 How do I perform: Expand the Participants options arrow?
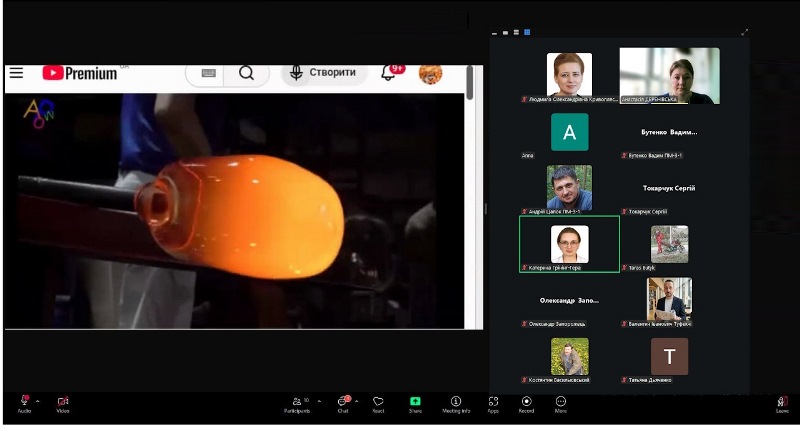(319, 401)
